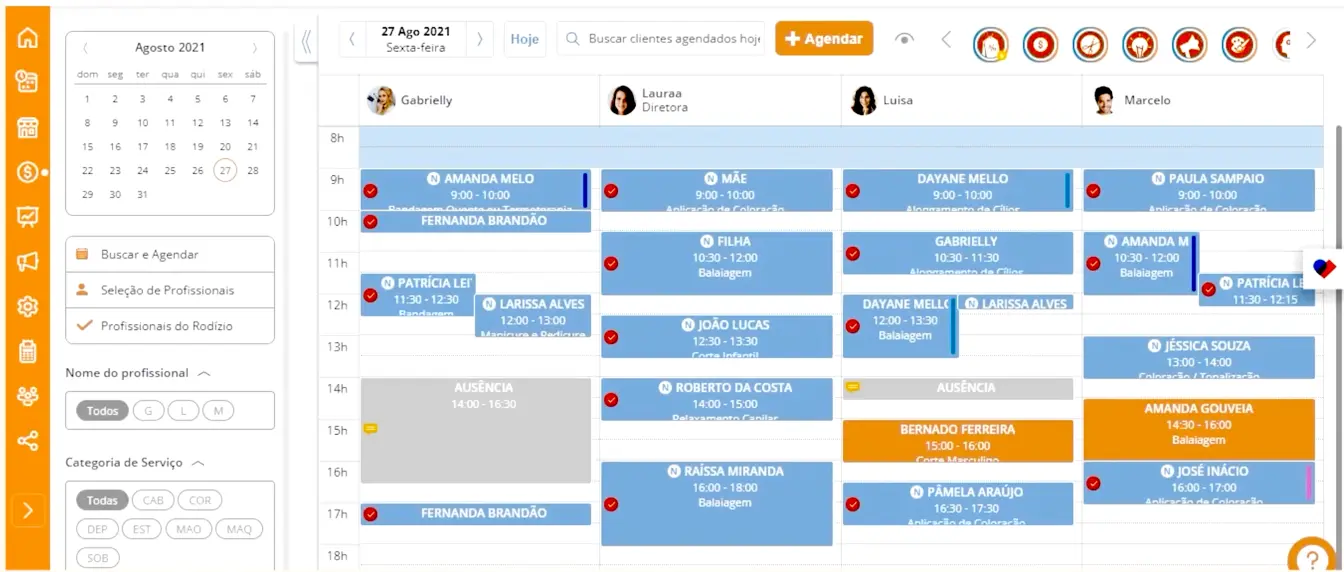This screenshot has width=1344, height=572.
Task: Open Profissionais do Rodízio menu item
Action: click(170, 326)
